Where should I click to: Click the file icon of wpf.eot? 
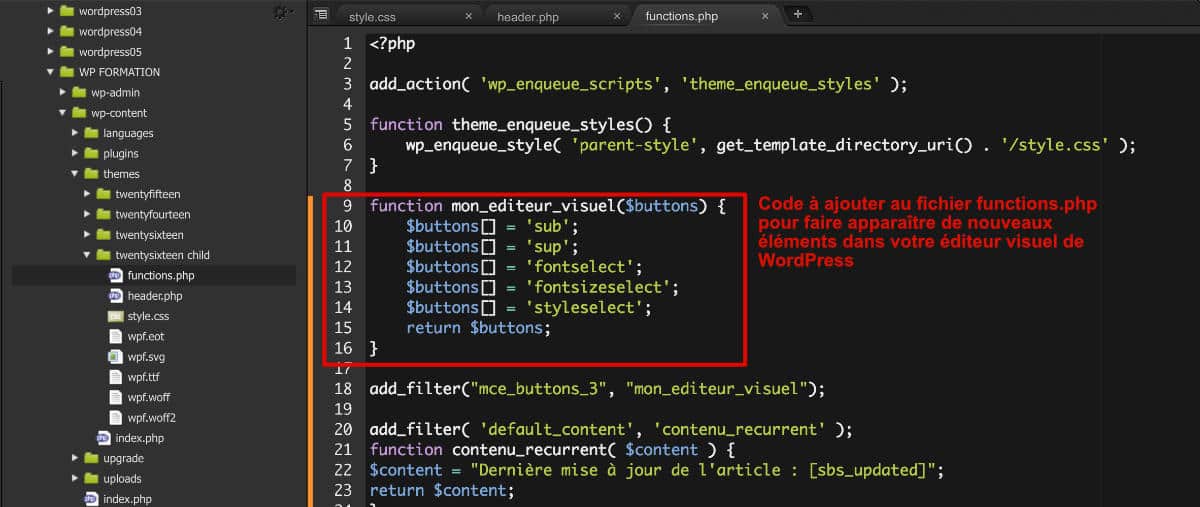[x=115, y=336]
